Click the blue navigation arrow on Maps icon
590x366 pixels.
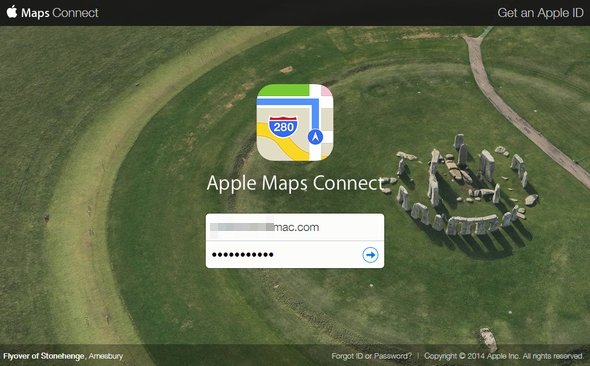[x=315, y=137]
